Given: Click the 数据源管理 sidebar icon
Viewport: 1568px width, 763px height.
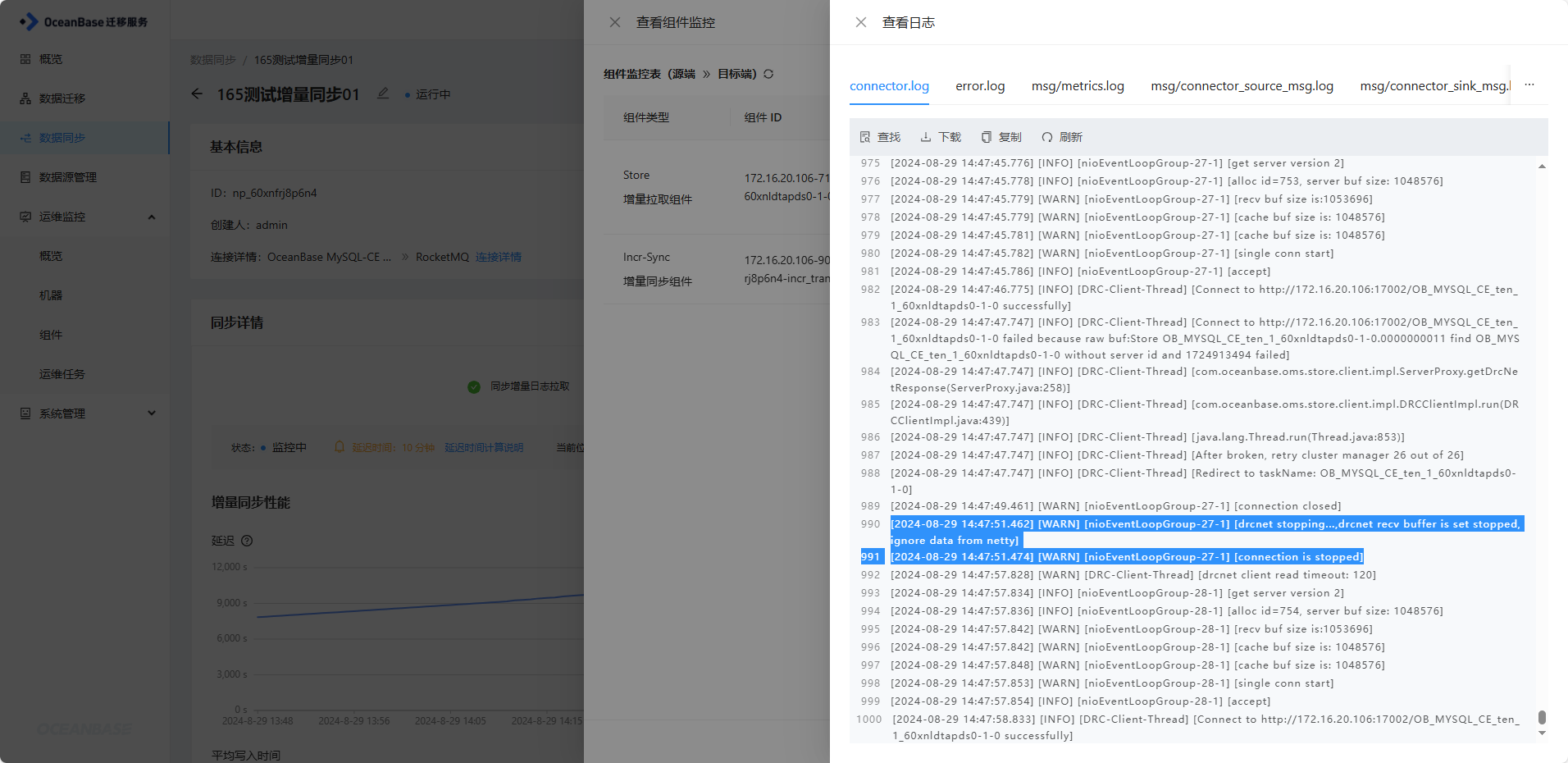Looking at the screenshot, I should click(x=25, y=177).
